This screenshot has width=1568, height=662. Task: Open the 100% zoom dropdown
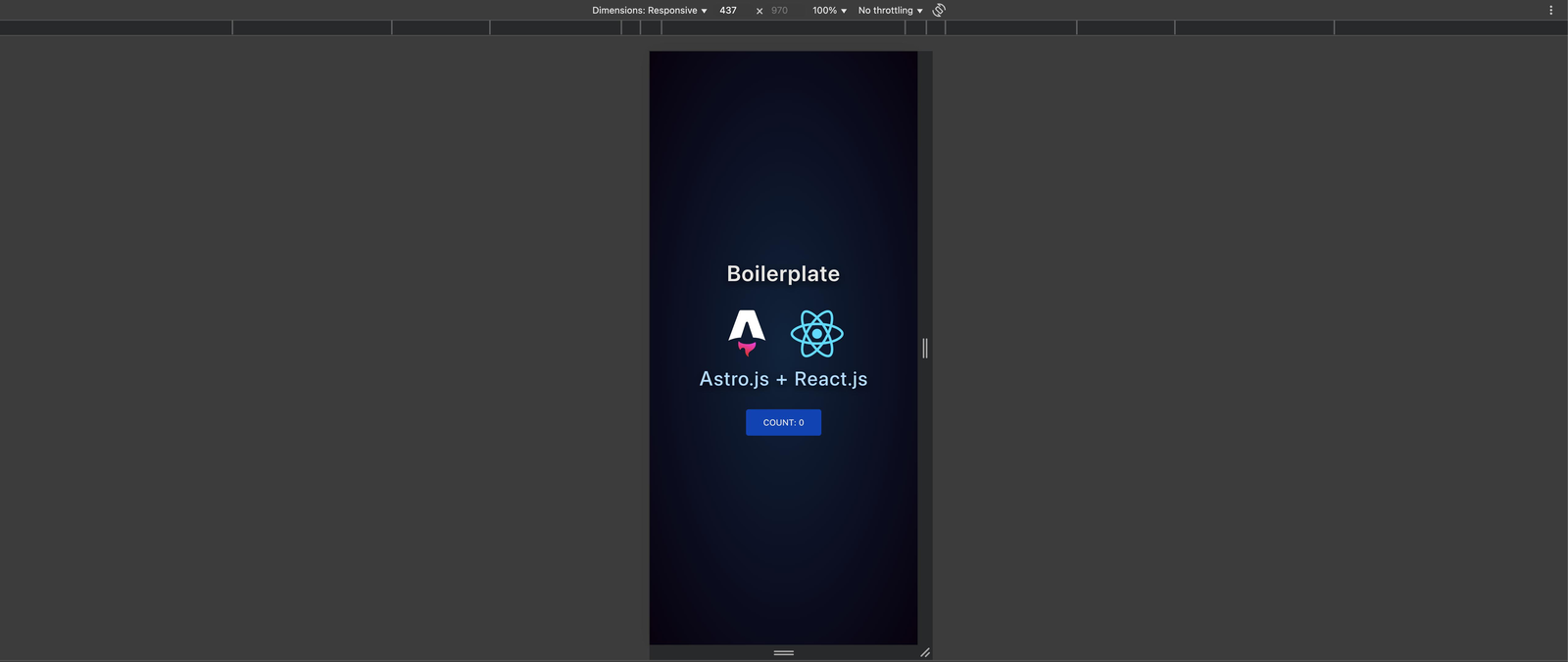click(x=829, y=10)
